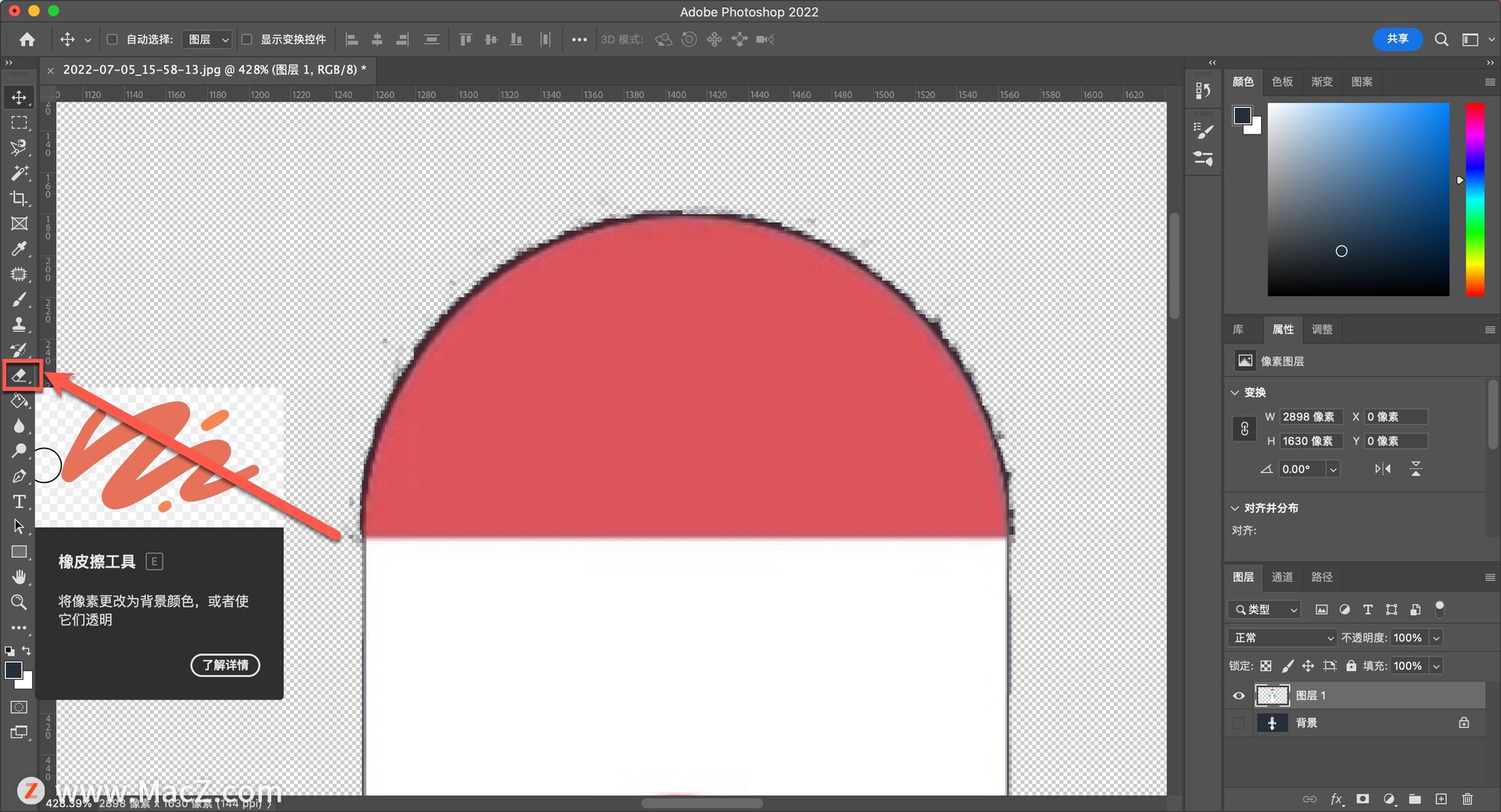The width and height of the screenshot is (1501, 812).
Task: Select the Eraser tool
Action: tap(19, 375)
